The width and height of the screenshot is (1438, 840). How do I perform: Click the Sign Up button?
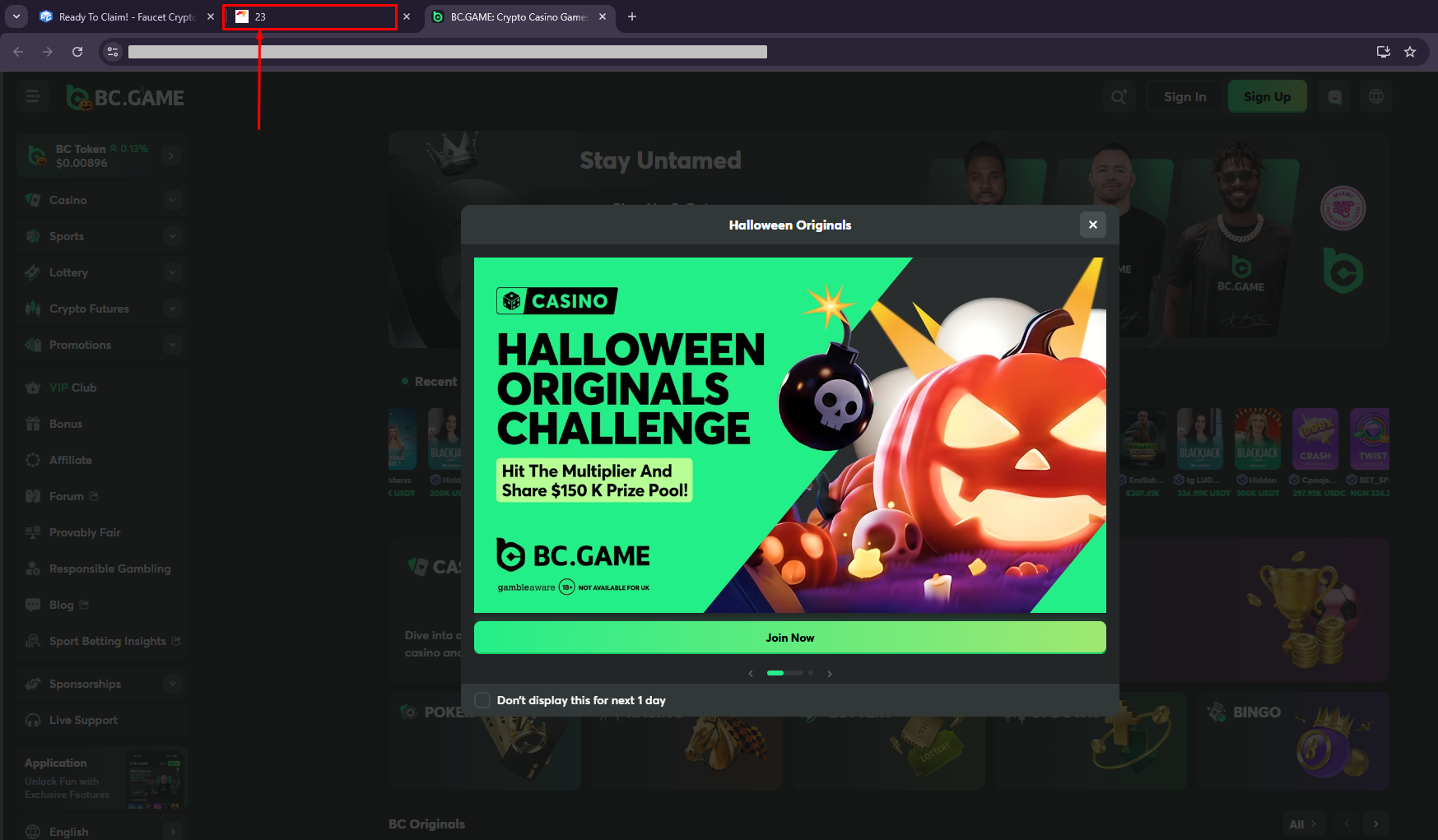click(x=1267, y=97)
